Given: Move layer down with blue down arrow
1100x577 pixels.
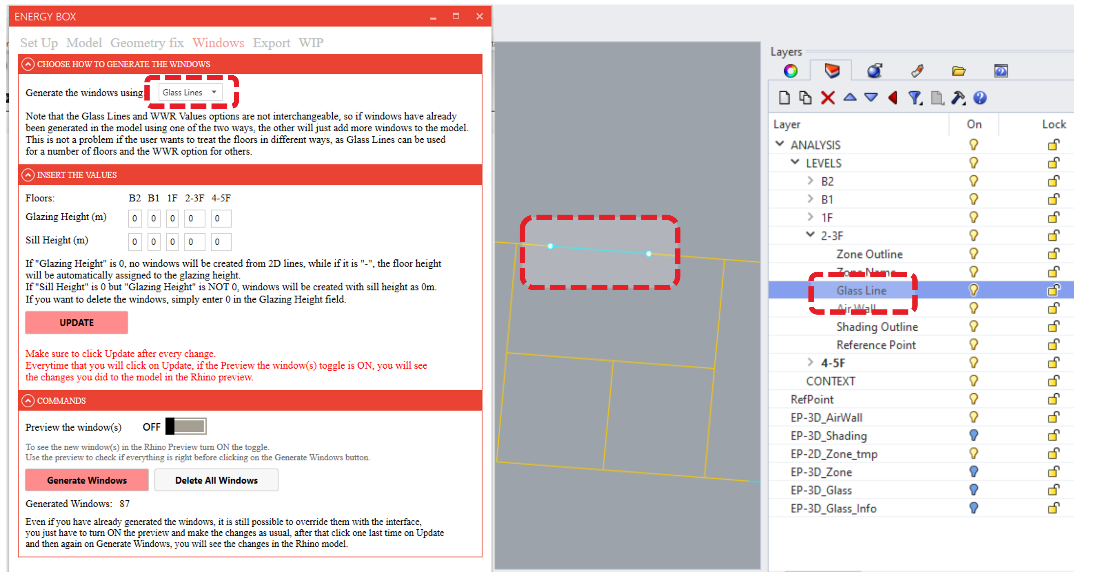Looking at the screenshot, I should pyautogui.click(x=871, y=98).
